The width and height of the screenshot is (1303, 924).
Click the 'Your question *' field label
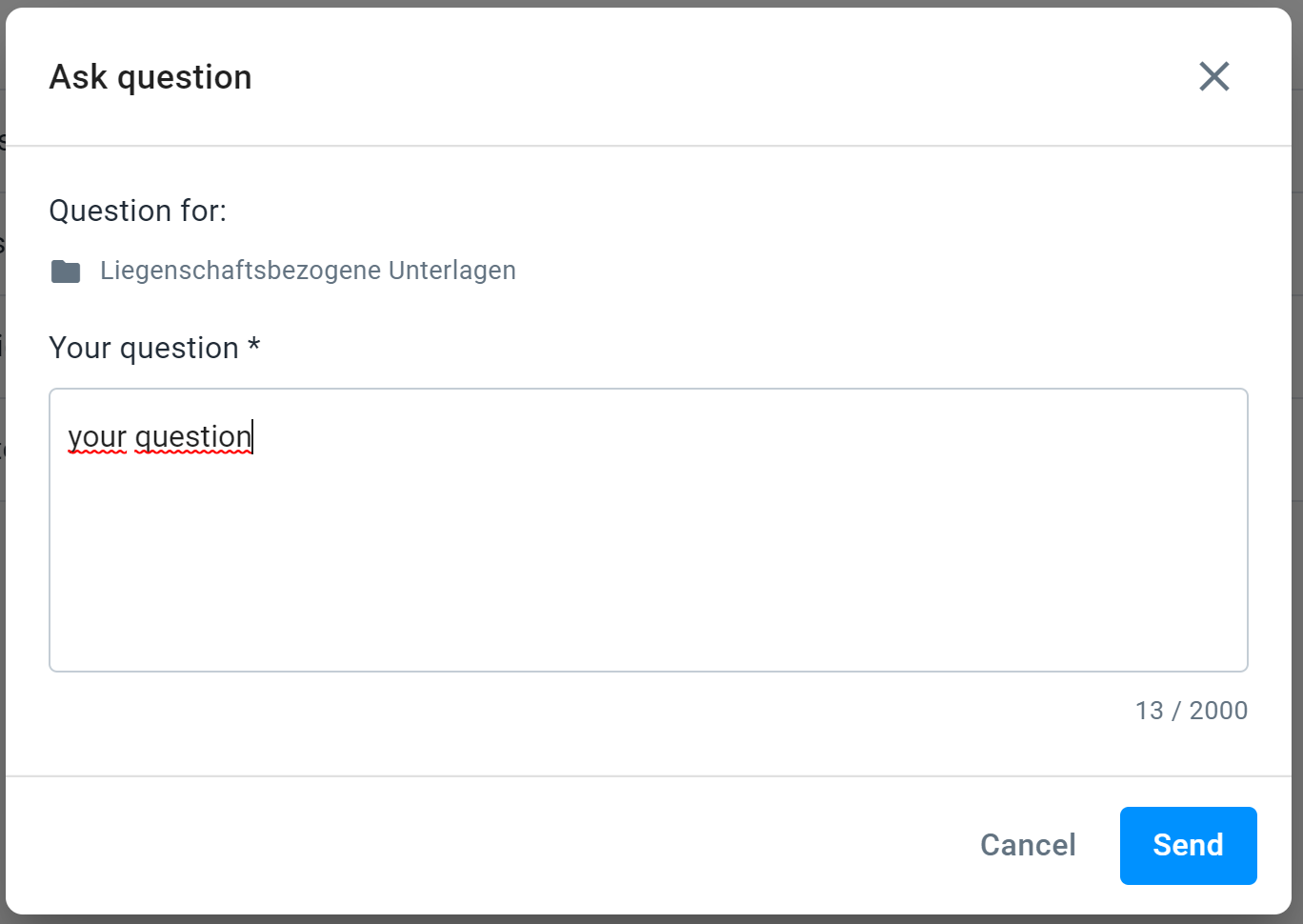[x=154, y=348]
